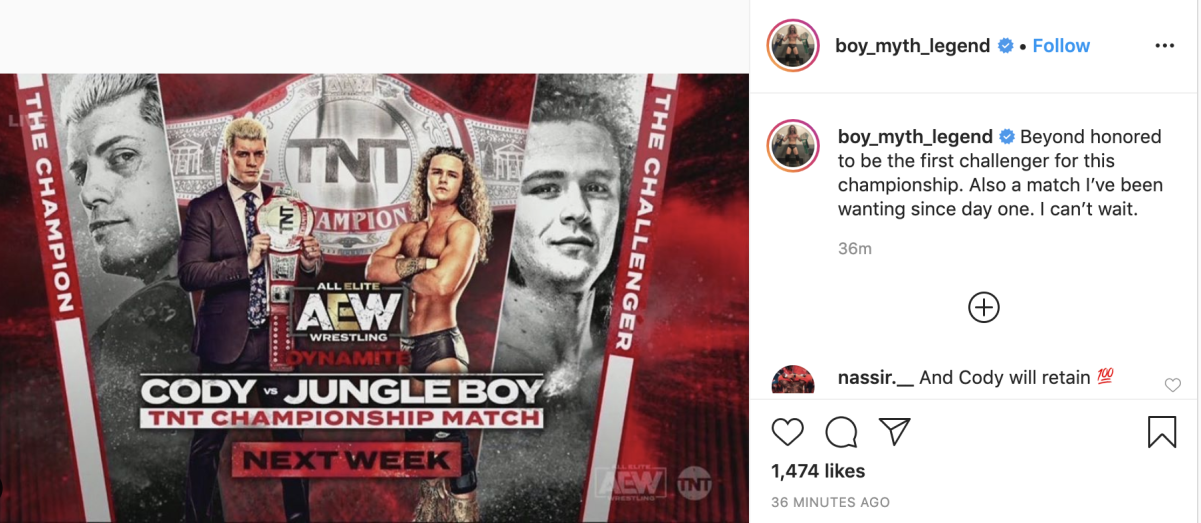Open the boy_myth_legend header profile picture
This screenshot has height=523, width=1201.
point(794,46)
